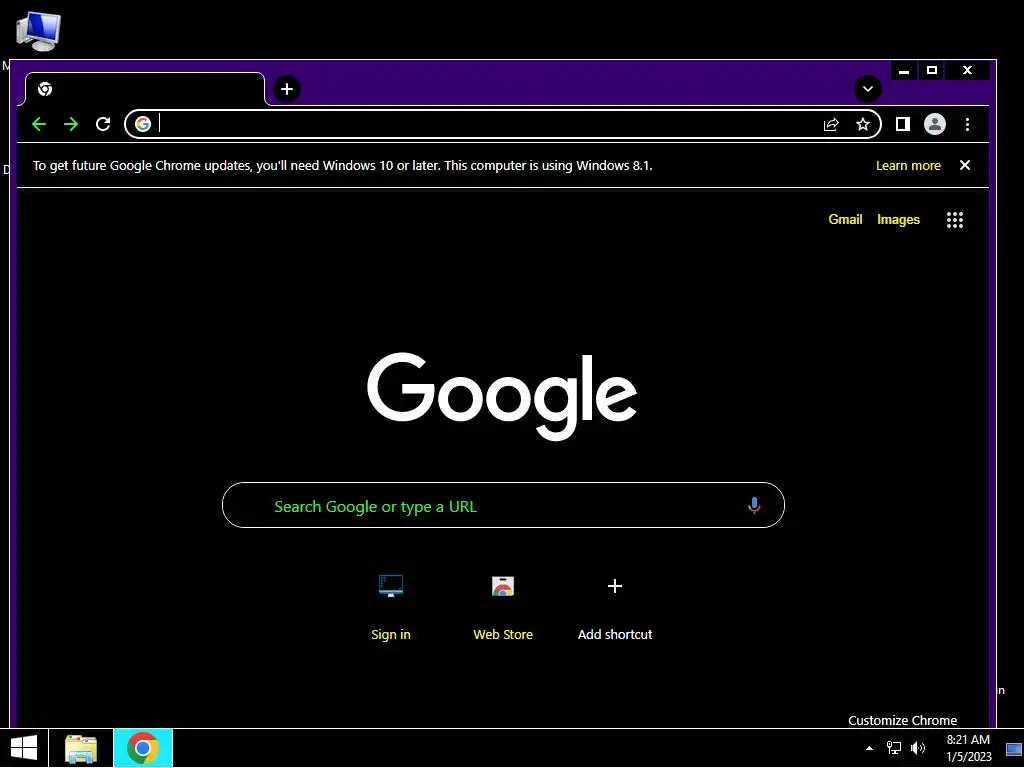
Task: Open the profile avatar menu
Action: click(x=935, y=124)
